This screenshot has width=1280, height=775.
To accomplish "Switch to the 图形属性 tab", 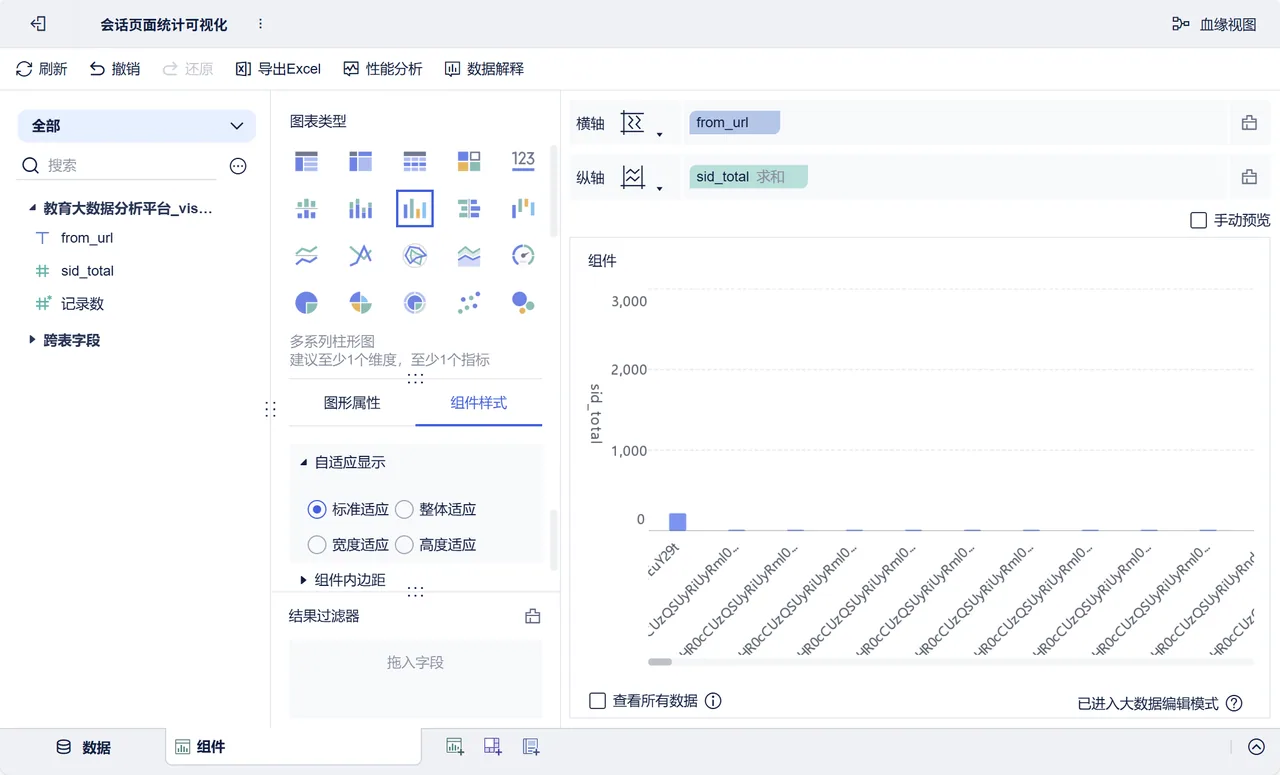I will pyautogui.click(x=352, y=403).
